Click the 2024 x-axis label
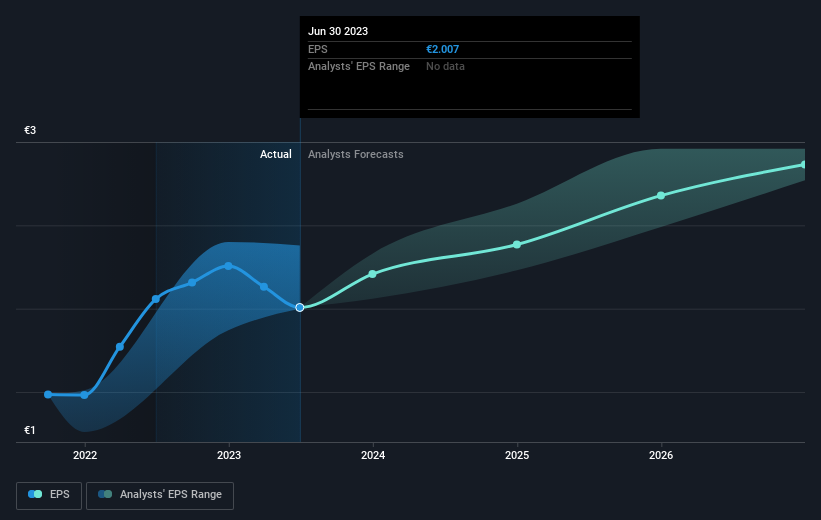The height and width of the screenshot is (520, 821). 373,455
